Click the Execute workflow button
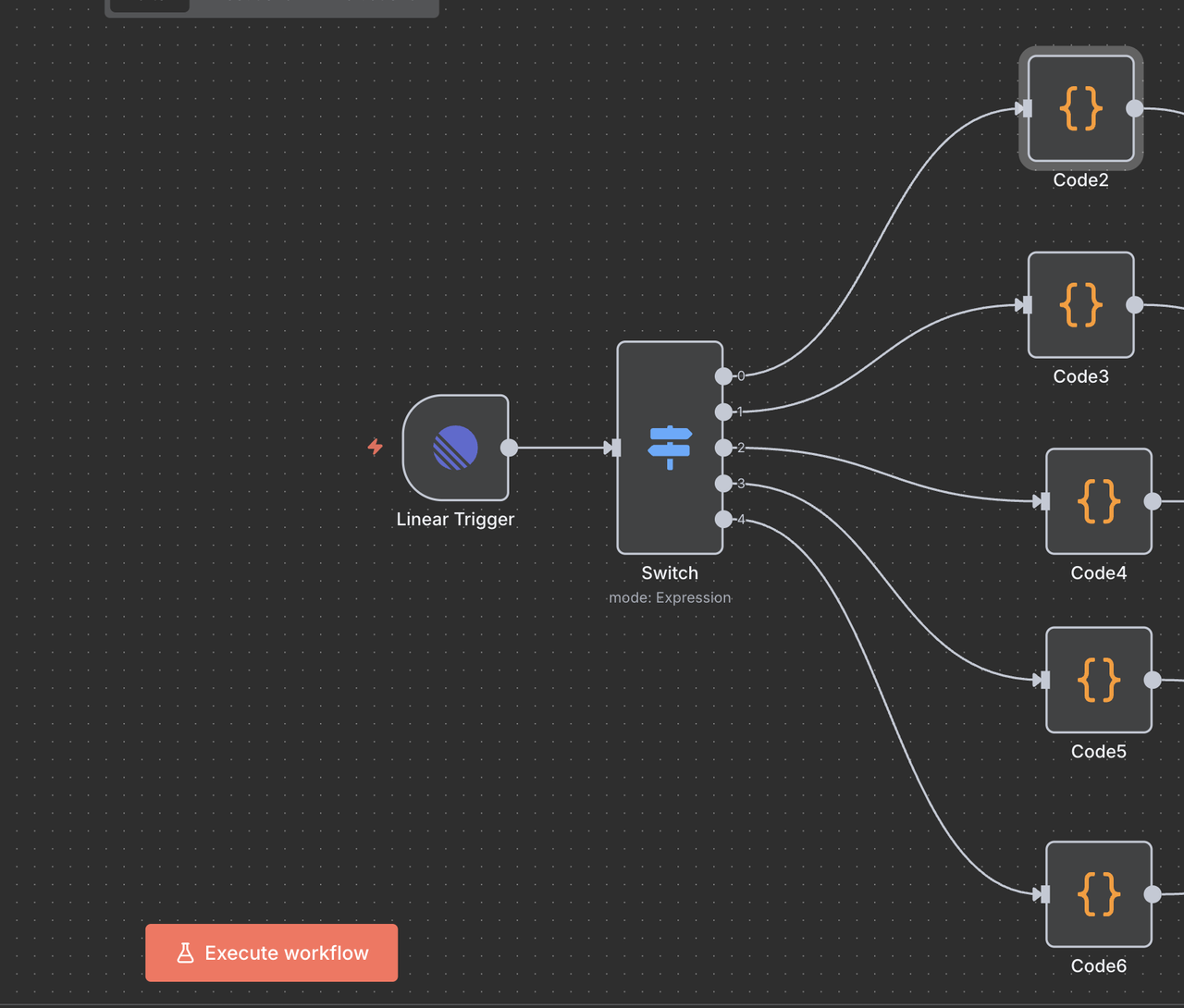 click(x=271, y=953)
